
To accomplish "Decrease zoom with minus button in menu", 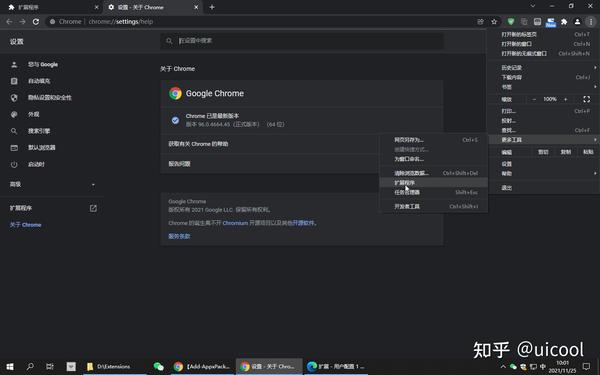I will (534, 99).
